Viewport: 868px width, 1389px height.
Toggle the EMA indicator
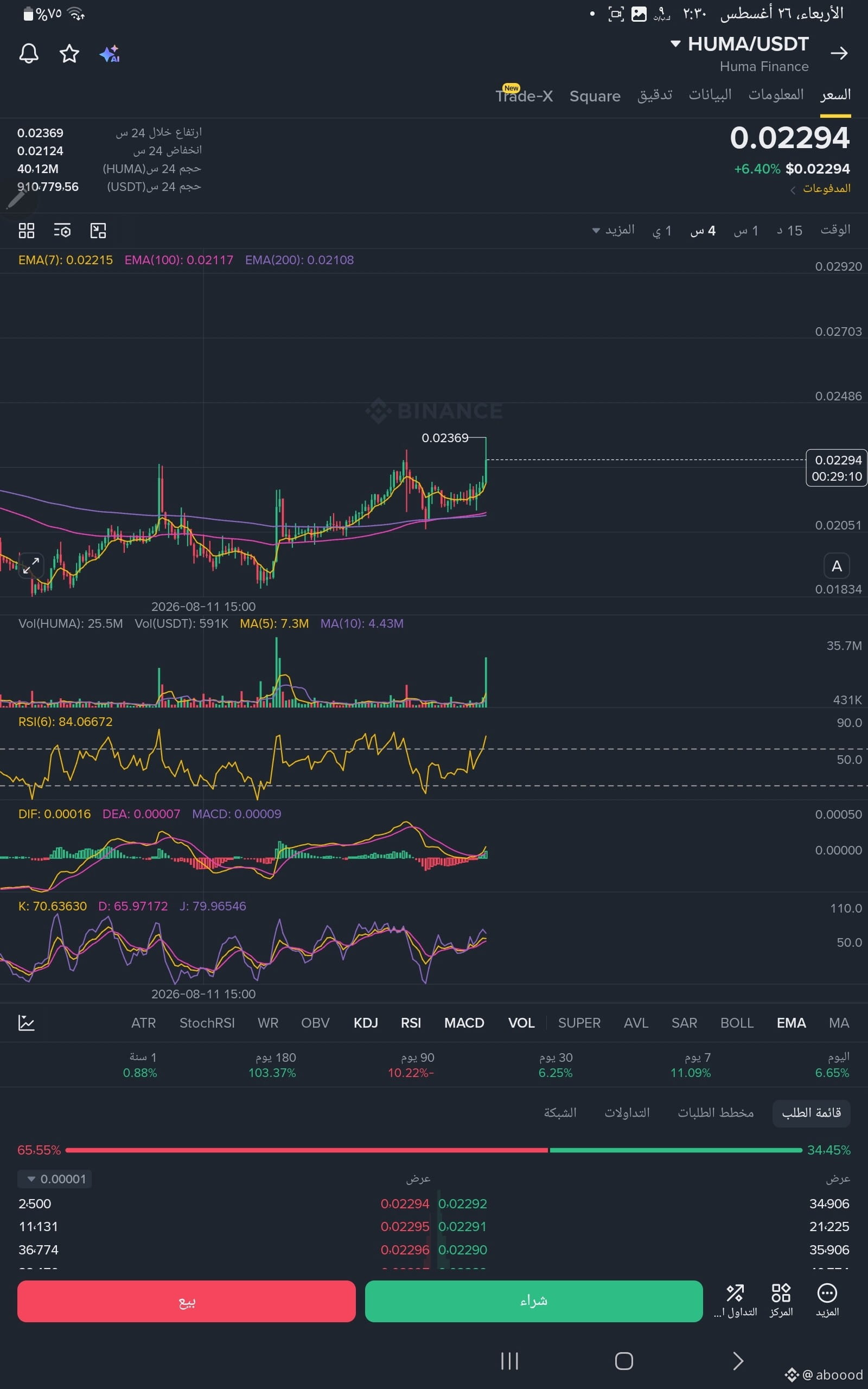(x=790, y=1023)
